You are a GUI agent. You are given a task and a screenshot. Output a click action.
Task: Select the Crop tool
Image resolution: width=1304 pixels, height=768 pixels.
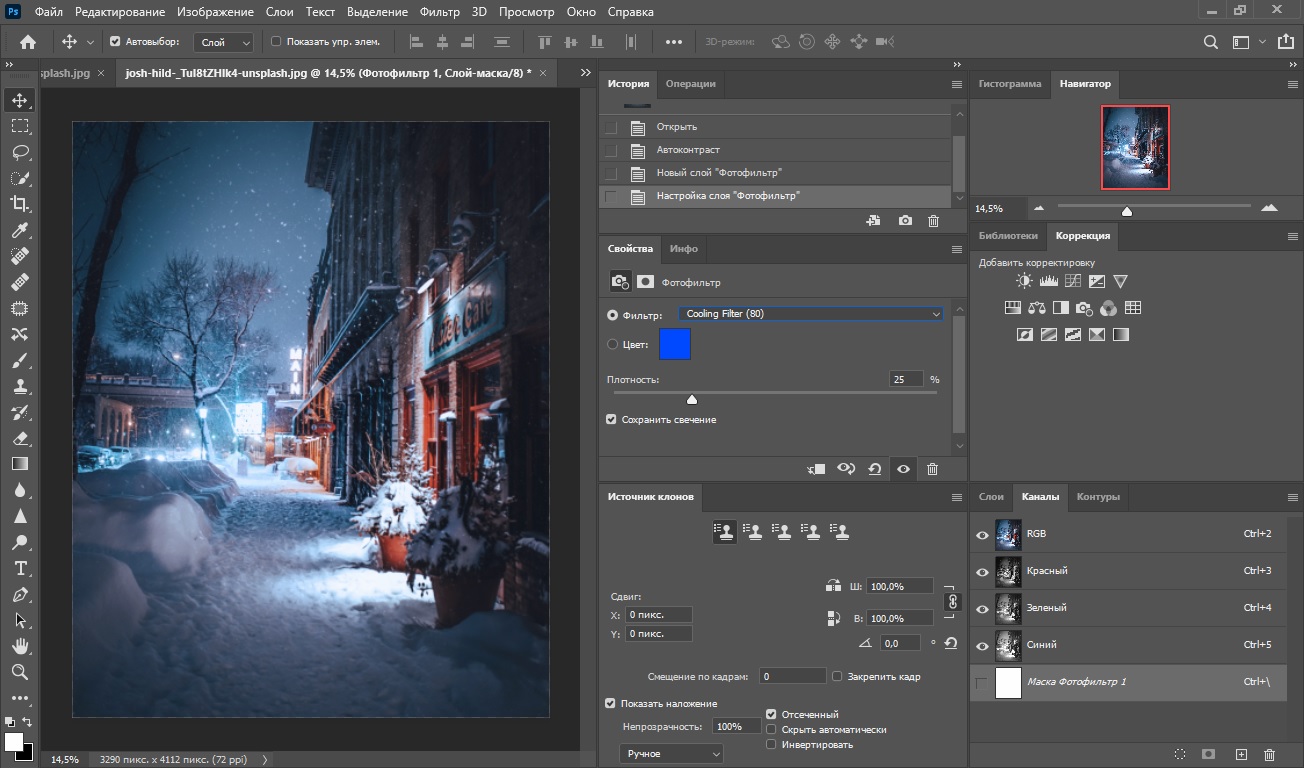pyautogui.click(x=19, y=204)
